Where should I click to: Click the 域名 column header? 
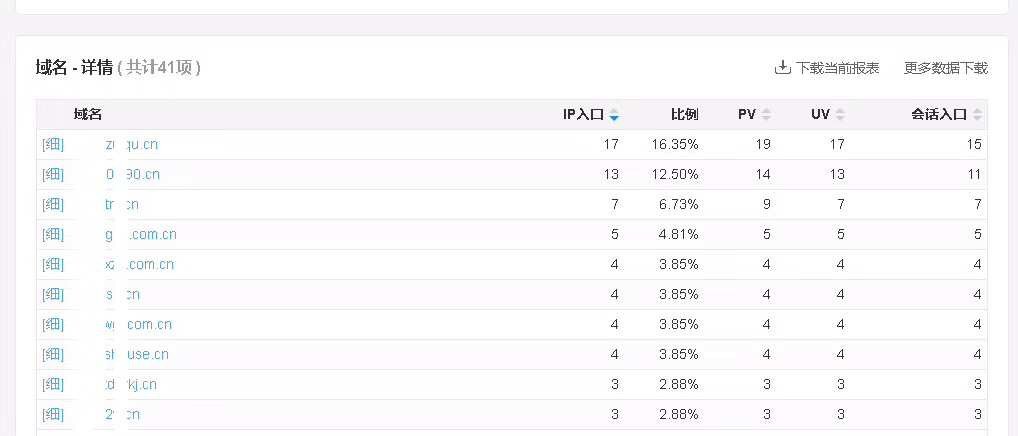click(x=88, y=115)
